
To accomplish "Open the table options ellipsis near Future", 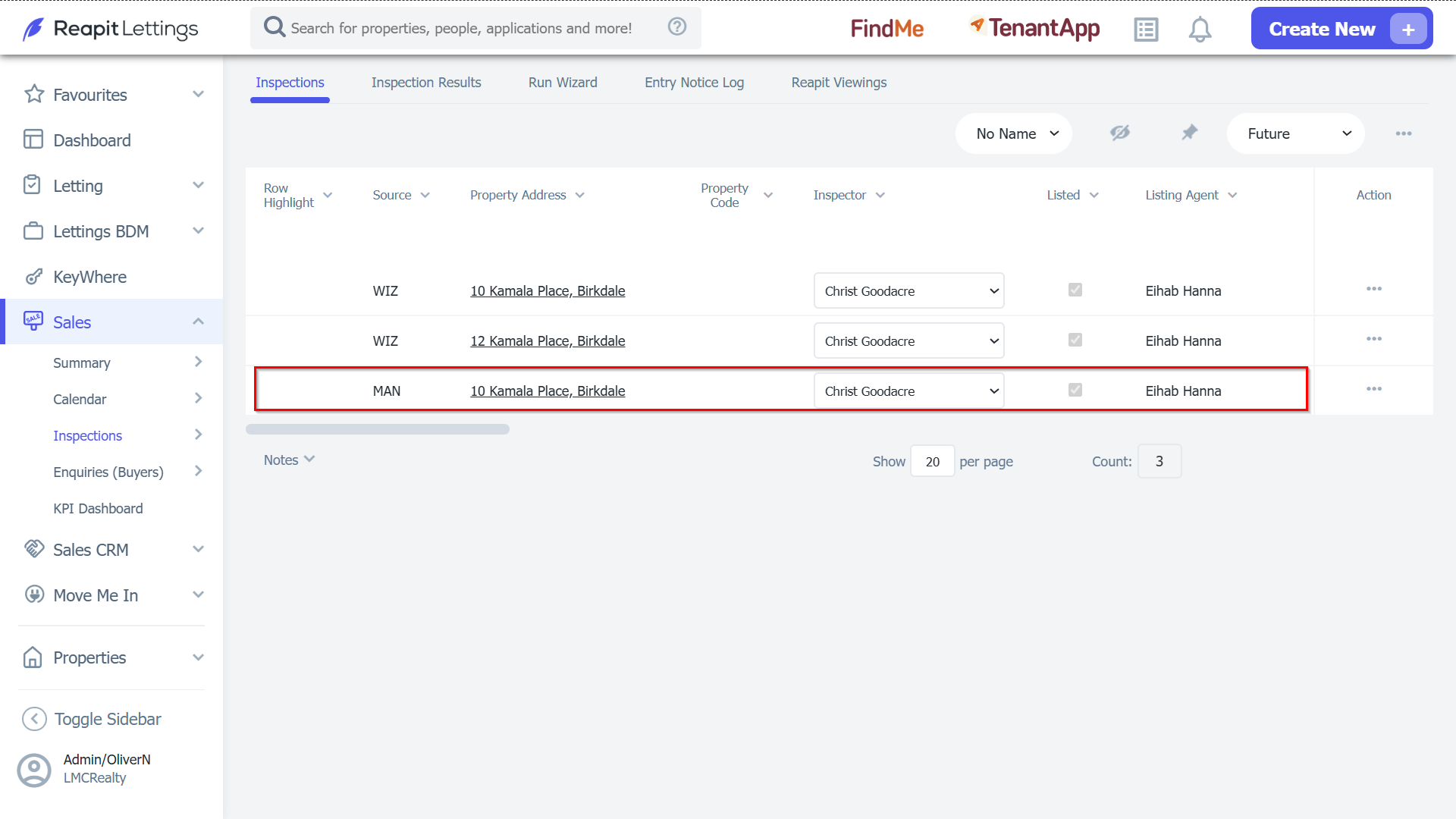I will [1404, 133].
